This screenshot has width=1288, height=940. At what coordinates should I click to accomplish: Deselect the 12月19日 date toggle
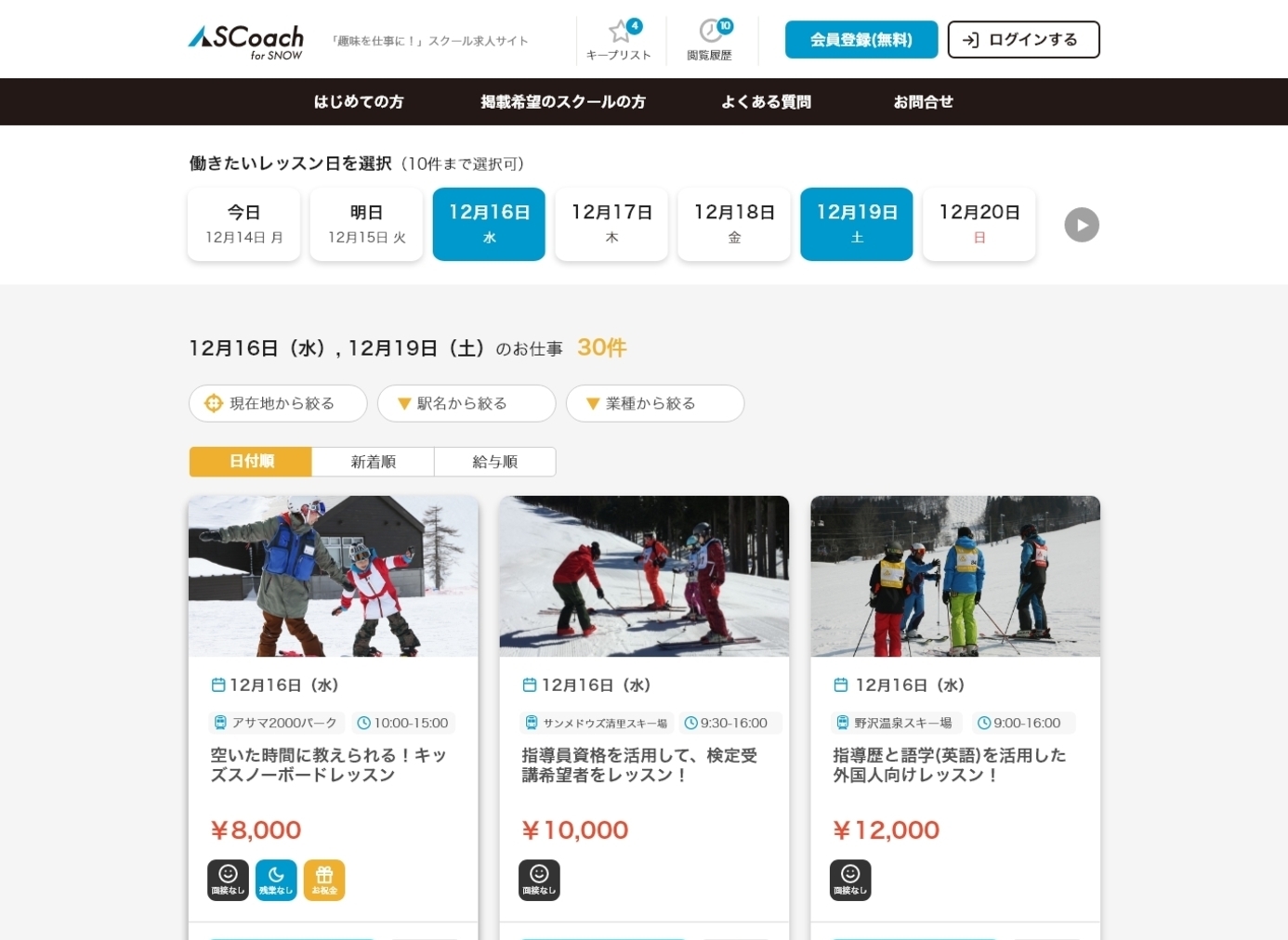point(857,224)
